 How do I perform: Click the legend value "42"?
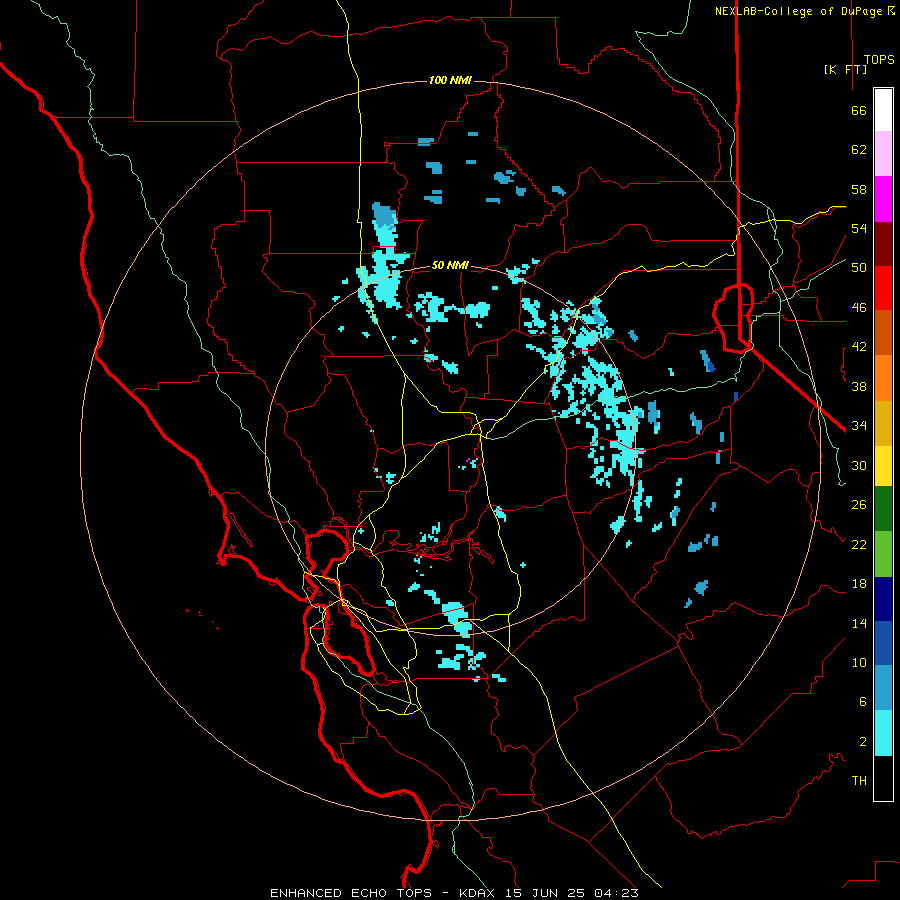coord(859,347)
